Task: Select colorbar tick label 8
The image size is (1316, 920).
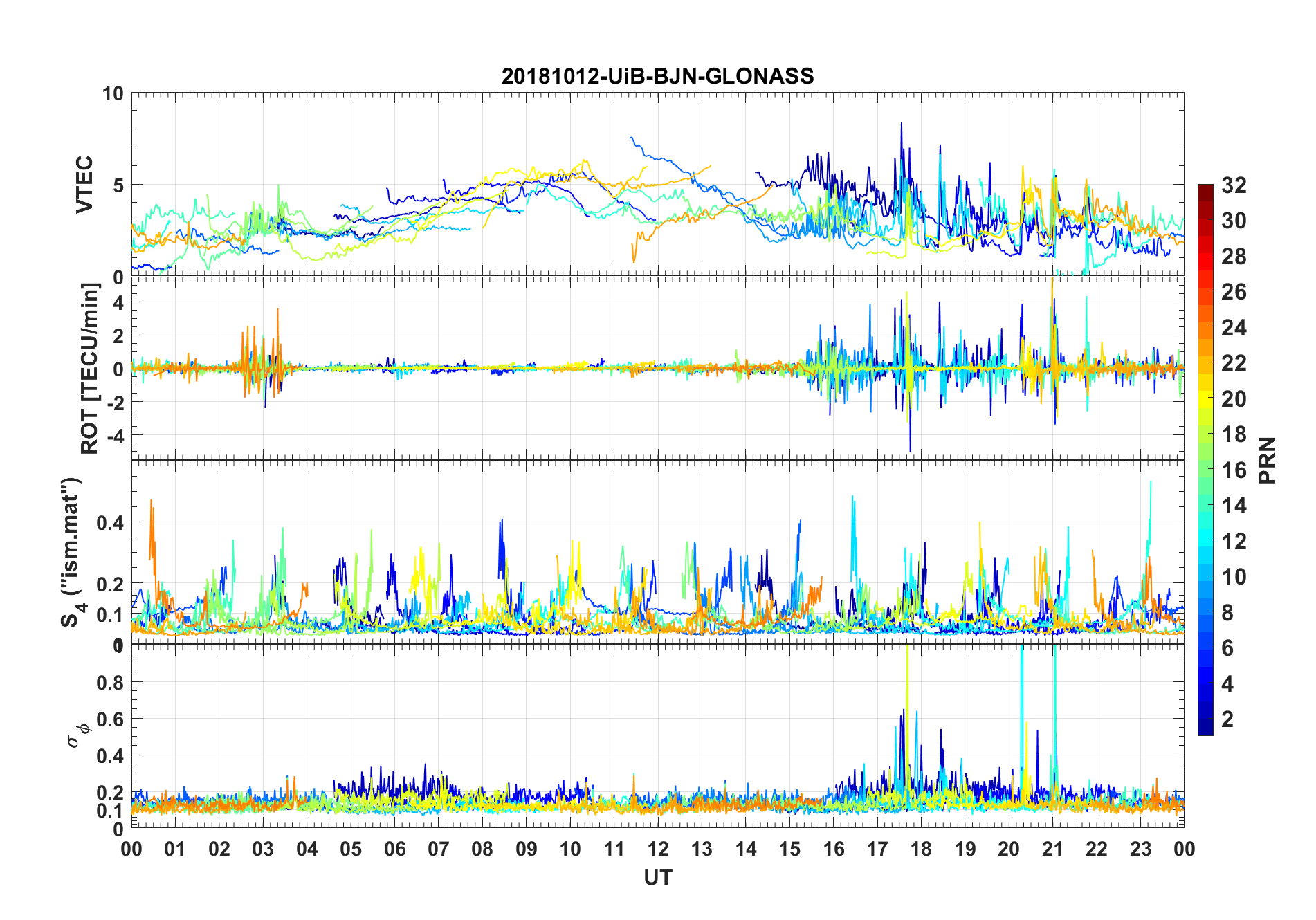Action: (1227, 613)
